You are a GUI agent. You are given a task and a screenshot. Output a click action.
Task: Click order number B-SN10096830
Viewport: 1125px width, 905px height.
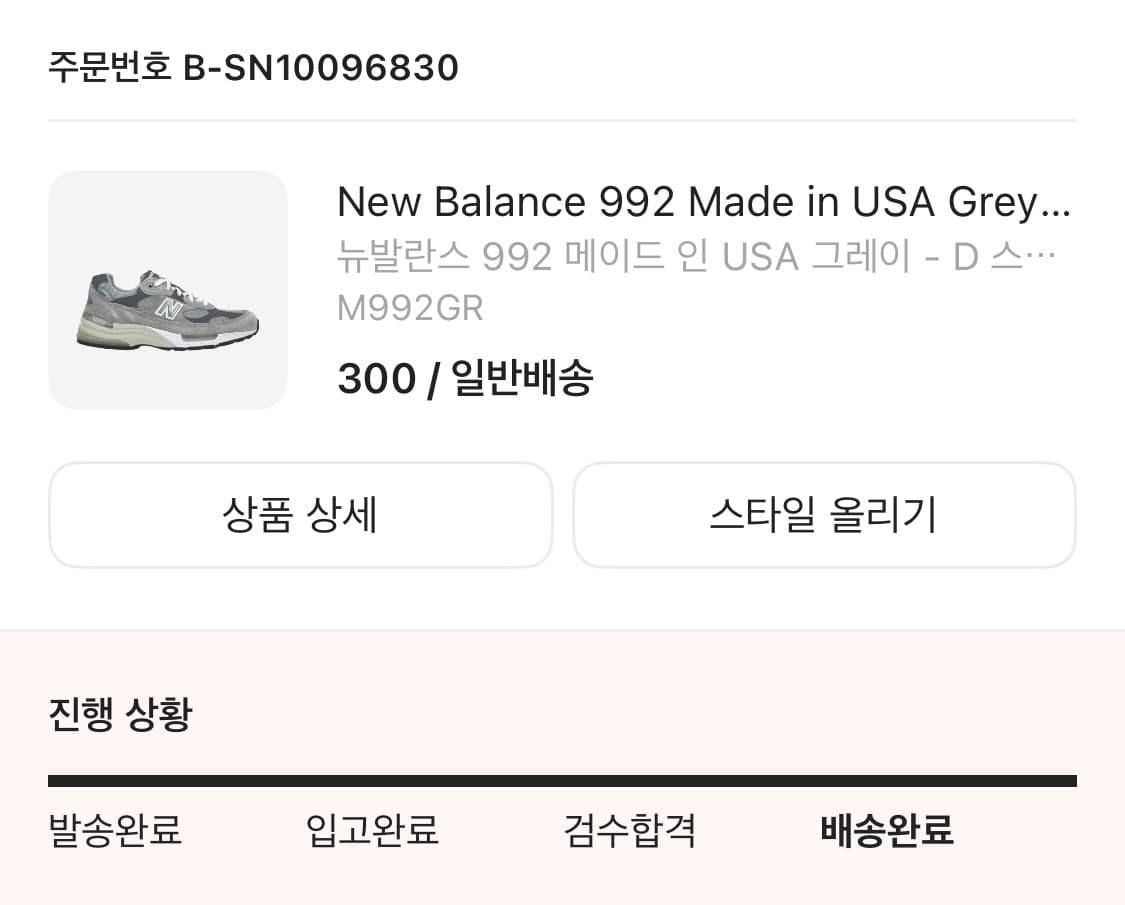(x=321, y=67)
